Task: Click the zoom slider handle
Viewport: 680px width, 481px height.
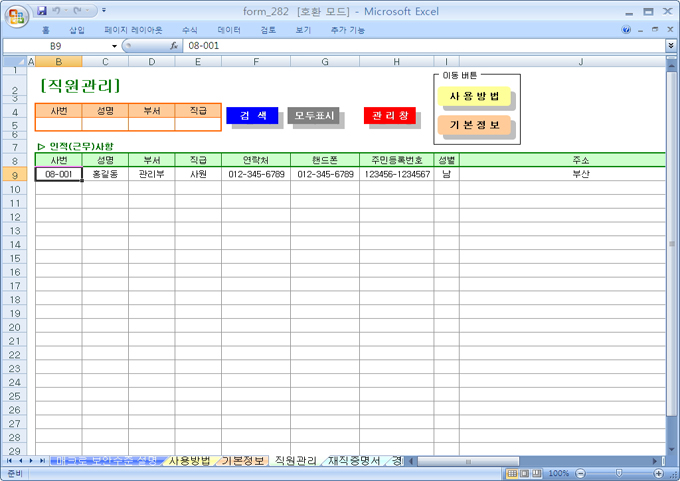Action: 618,473
